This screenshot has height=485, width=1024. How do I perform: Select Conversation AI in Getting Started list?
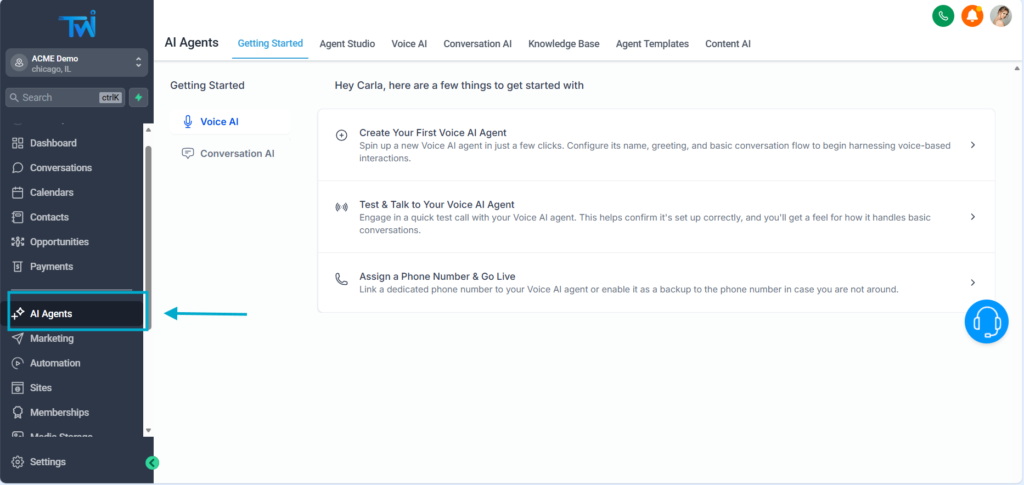236,154
